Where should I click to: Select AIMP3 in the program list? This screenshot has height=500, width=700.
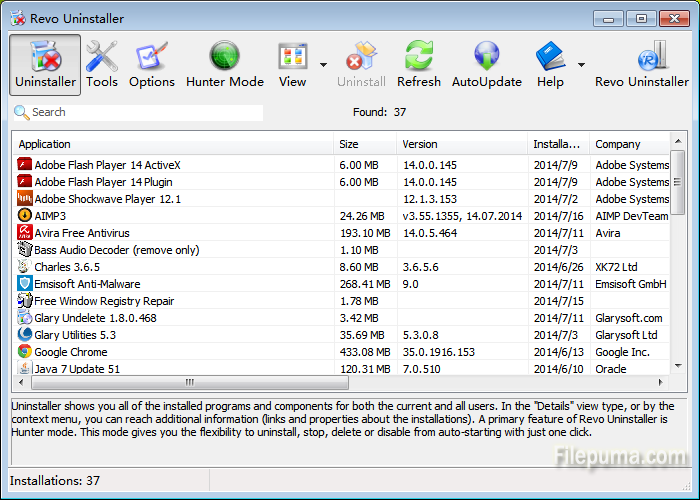(x=50, y=216)
